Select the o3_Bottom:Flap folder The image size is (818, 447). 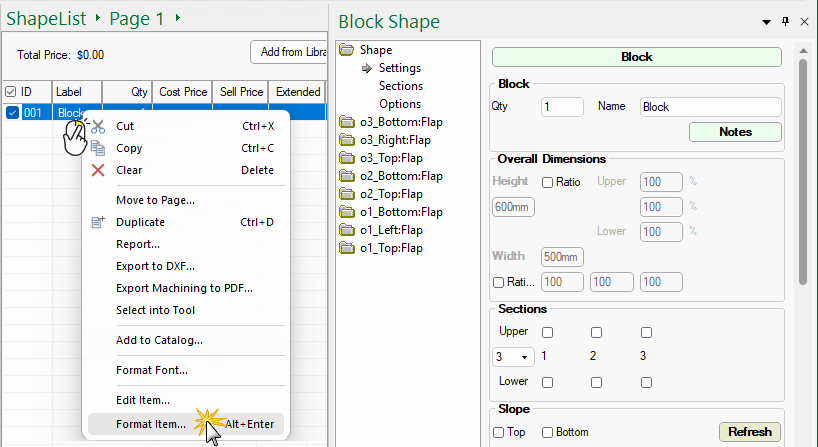pyautogui.click(x=348, y=122)
